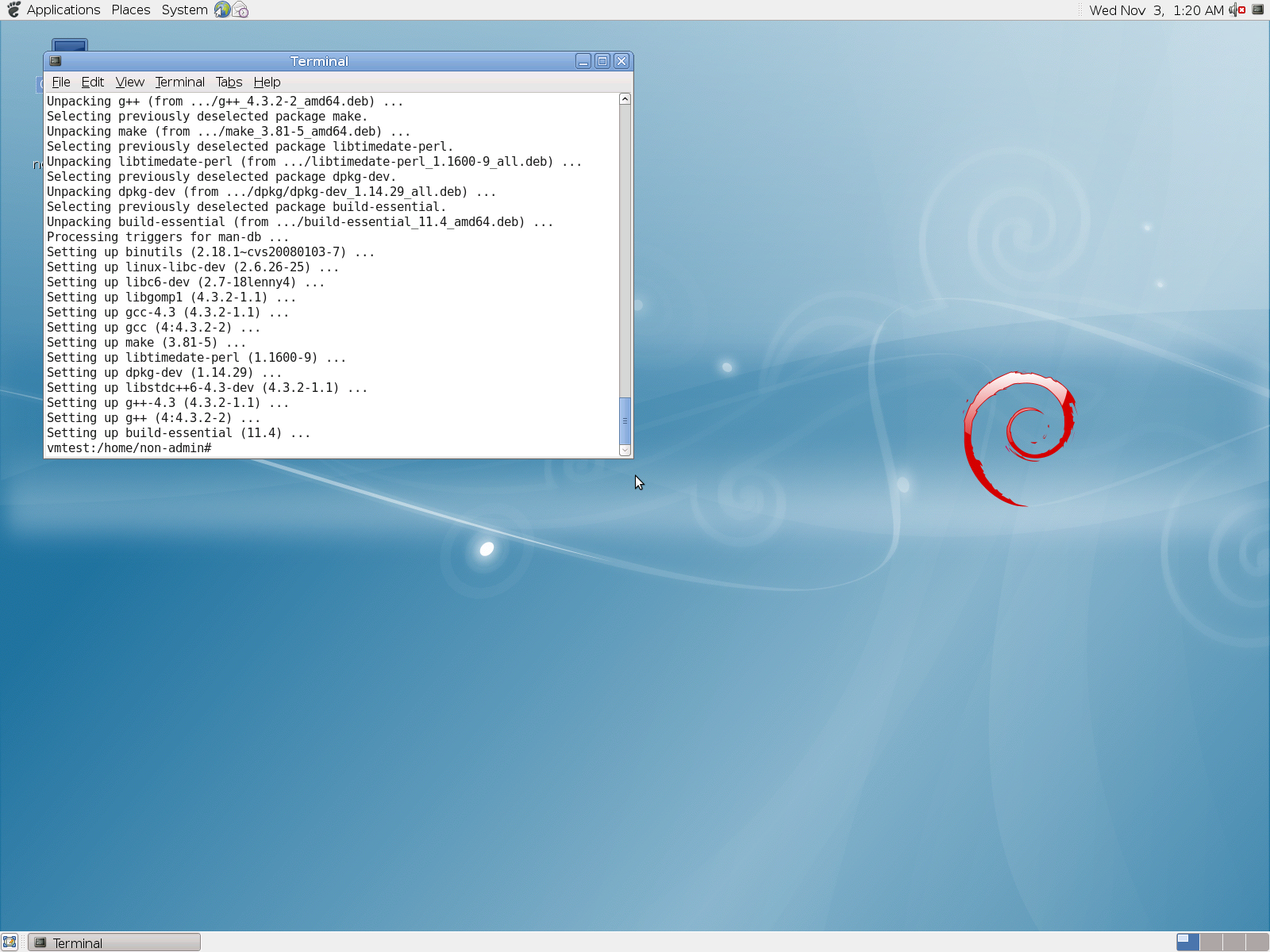This screenshot has width=1270, height=952.
Task: Click the terminal scrollbar up arrow
Action: 625,99
